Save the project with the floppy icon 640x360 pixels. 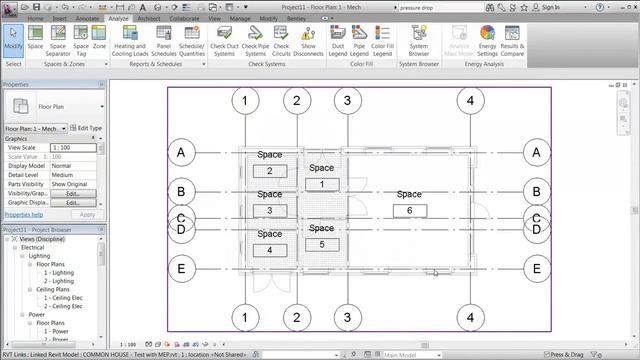(x=37, y=7)
